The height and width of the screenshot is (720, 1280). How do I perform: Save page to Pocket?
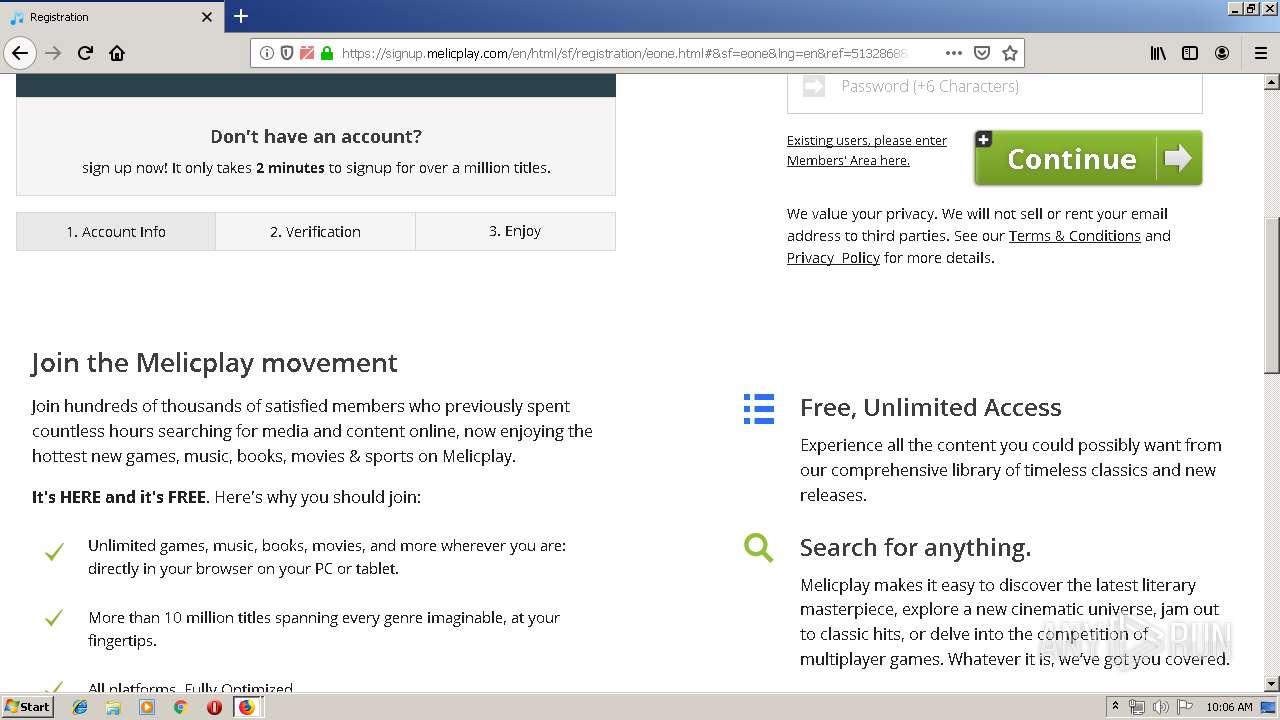982,53
